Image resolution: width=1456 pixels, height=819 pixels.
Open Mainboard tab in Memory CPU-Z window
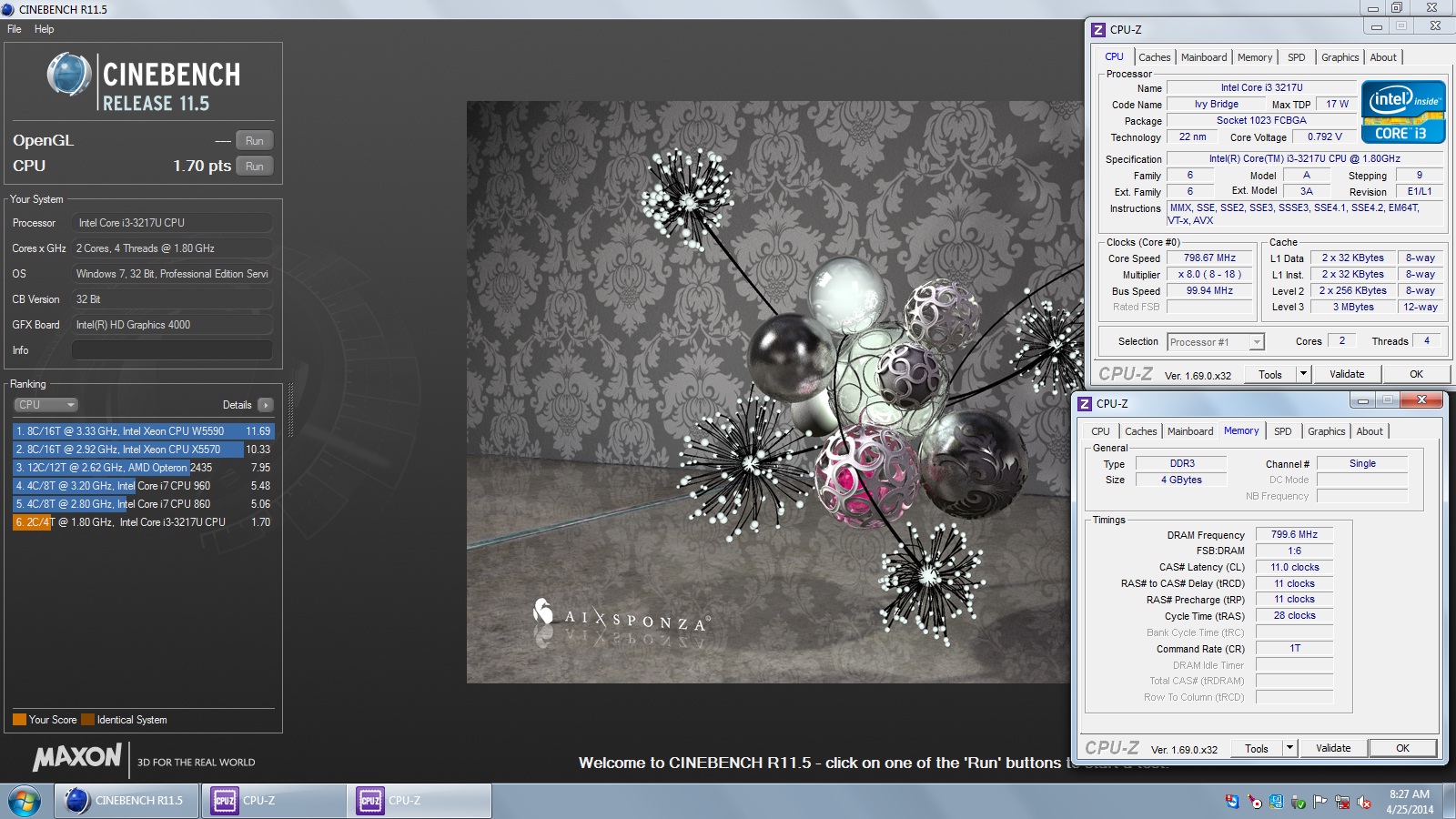pyautogui.click(x=1190, y=431)
